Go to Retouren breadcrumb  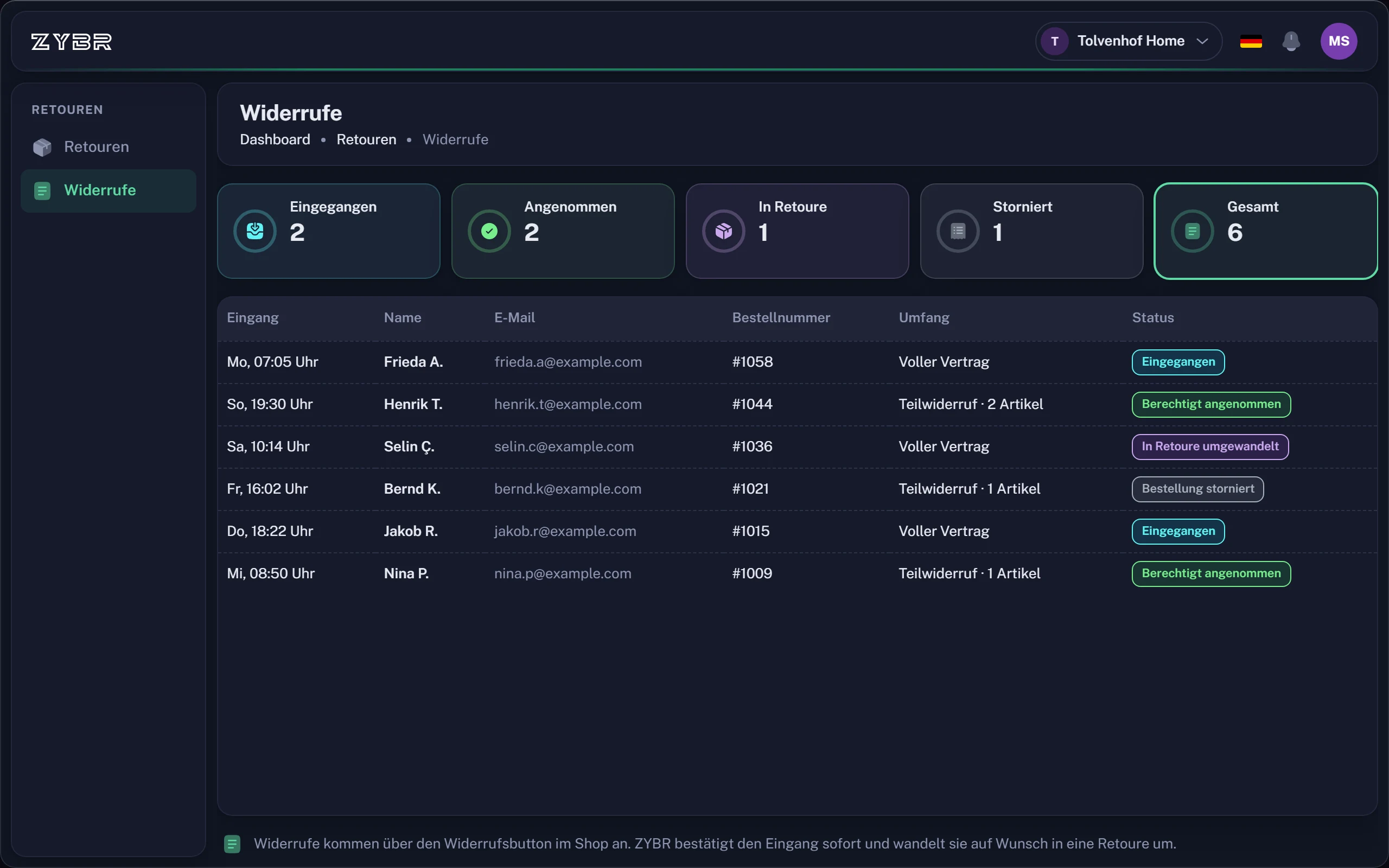[366, 139]
